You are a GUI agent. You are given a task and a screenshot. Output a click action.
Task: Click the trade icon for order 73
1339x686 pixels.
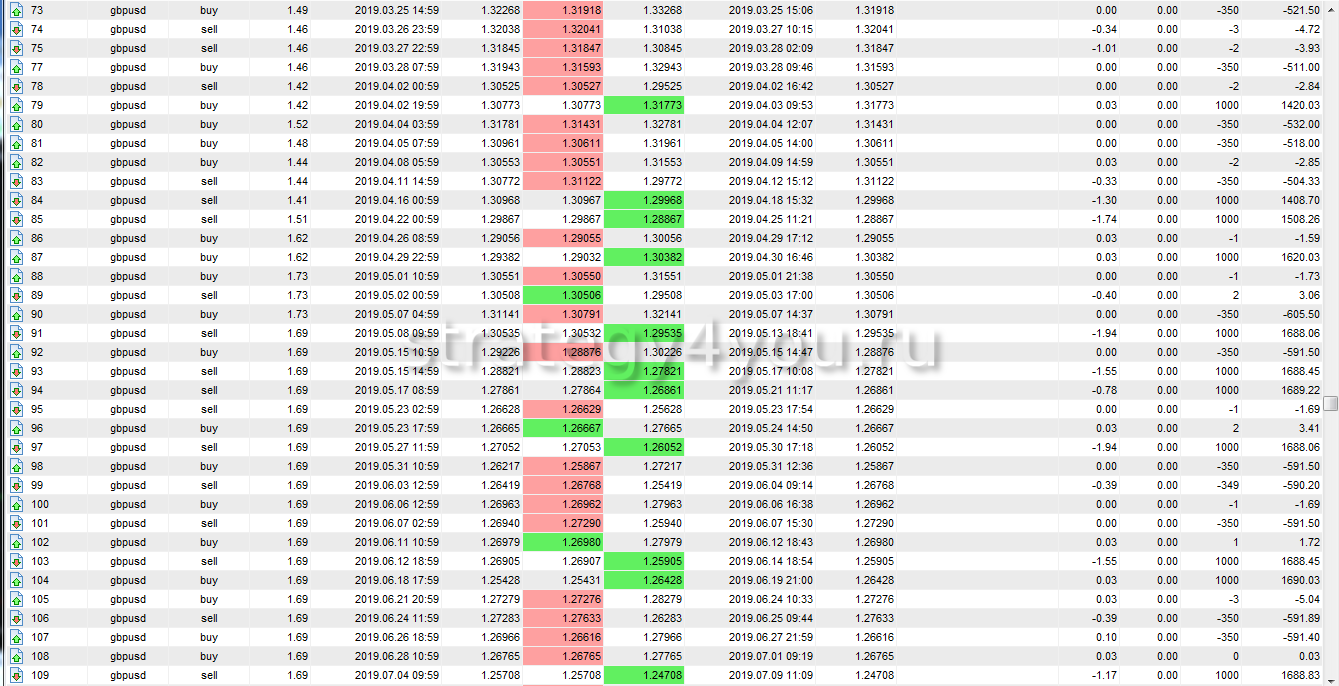tap(17, 10)
